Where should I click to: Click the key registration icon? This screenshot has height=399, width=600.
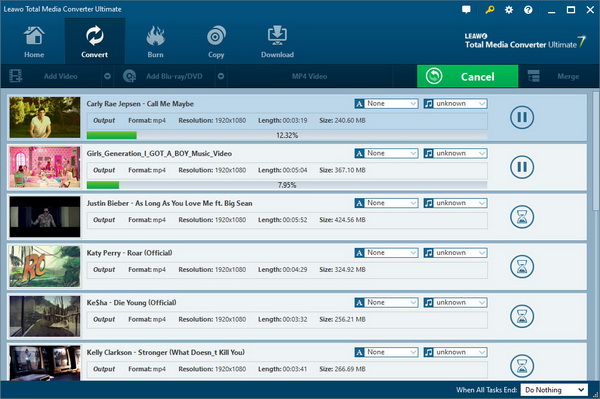pos(489,10)
